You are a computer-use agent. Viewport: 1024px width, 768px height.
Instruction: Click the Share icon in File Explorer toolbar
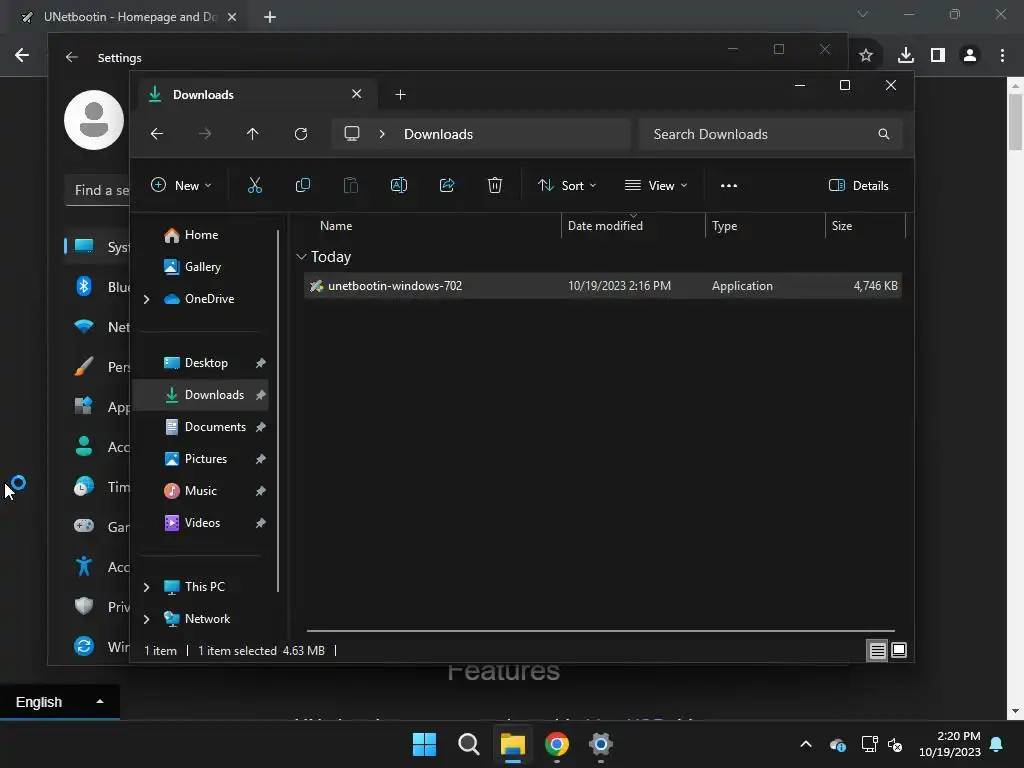pyautogui.click(x=447, y=185)
